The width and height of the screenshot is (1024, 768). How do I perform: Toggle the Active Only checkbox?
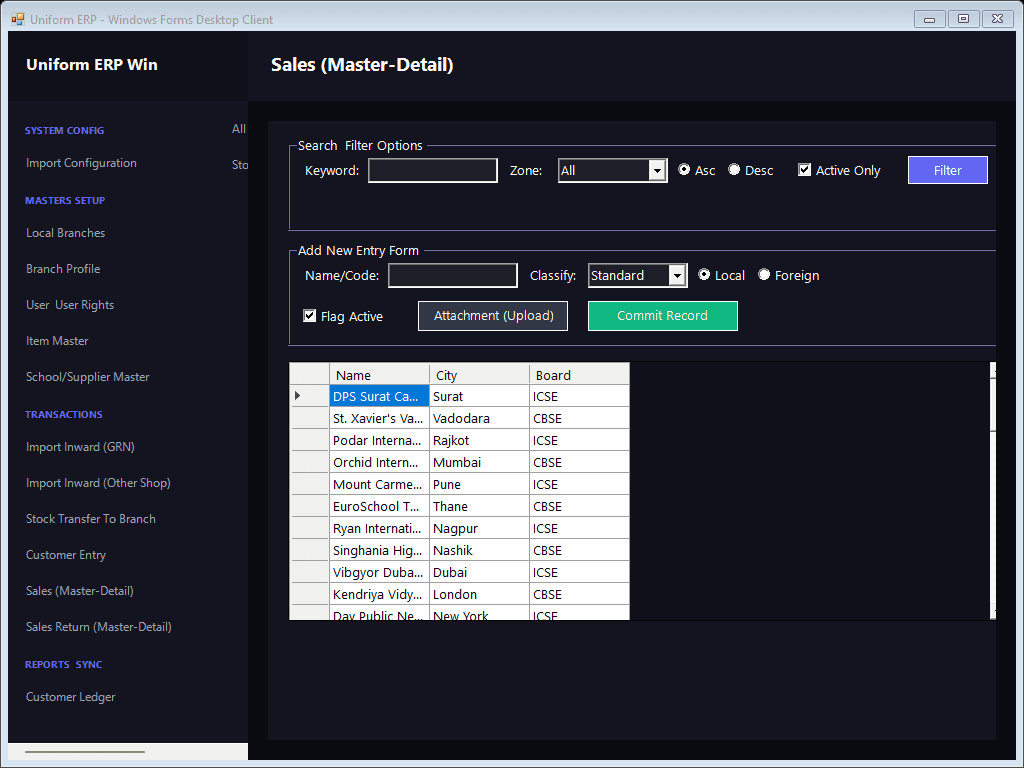click(x=805, y=170)
